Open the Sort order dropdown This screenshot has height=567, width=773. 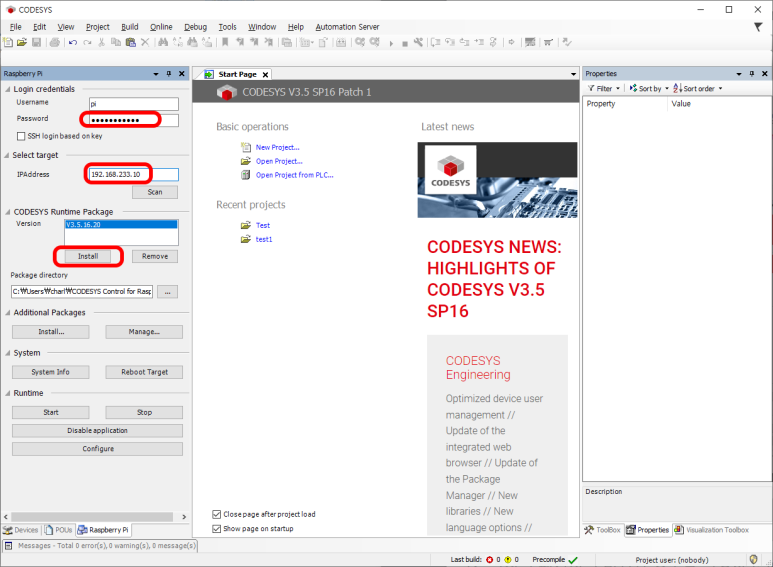[699, 89]
